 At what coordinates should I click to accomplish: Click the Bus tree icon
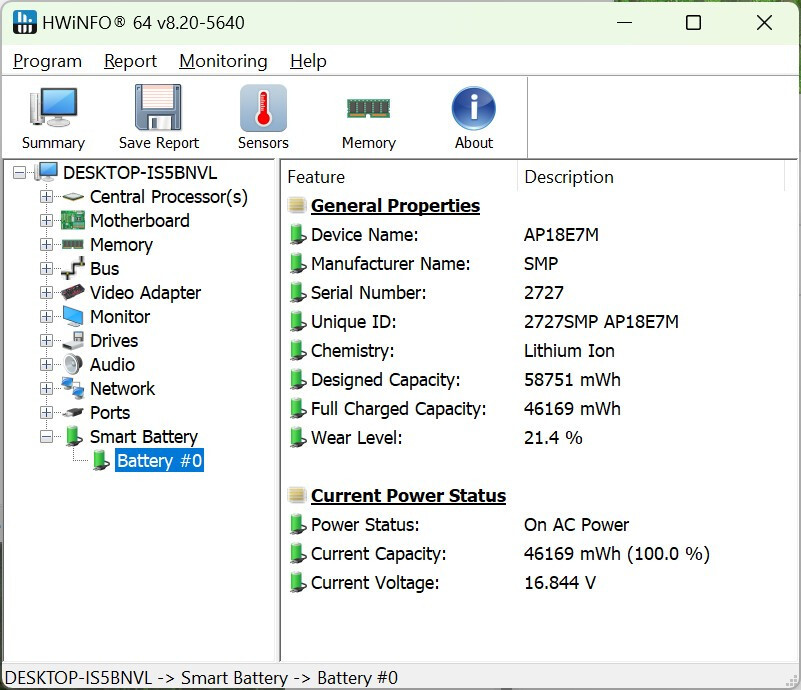pyautogui.click(x=73, y=269)
